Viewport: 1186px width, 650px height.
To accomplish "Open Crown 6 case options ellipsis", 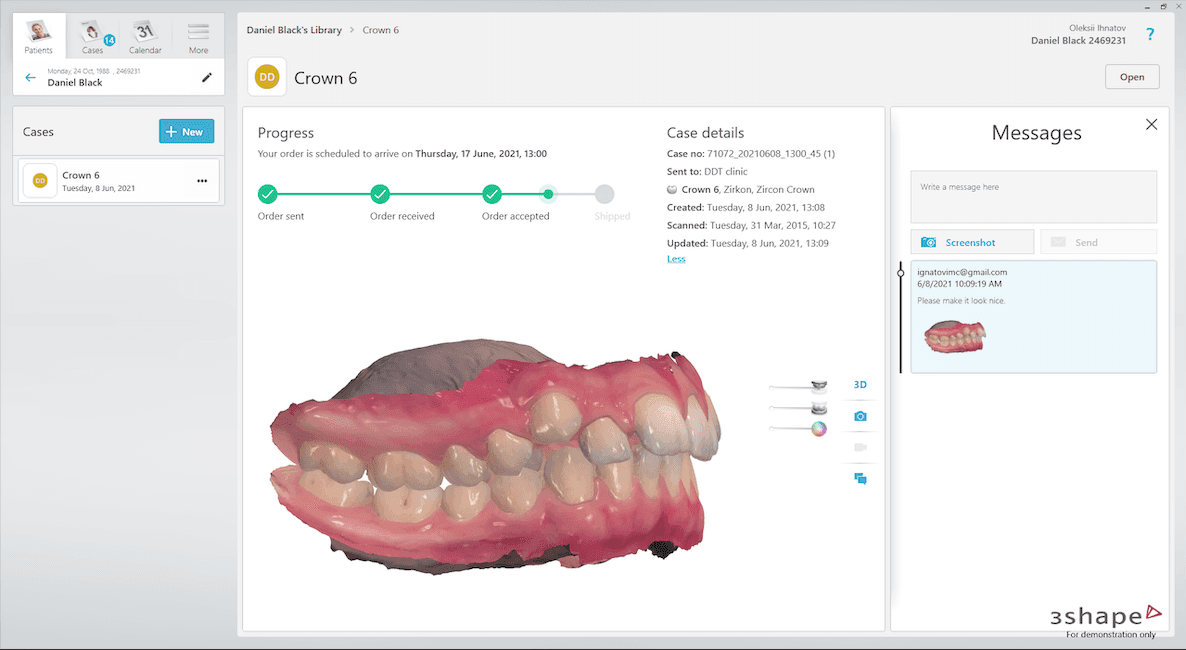I will [x=202, y=181].
